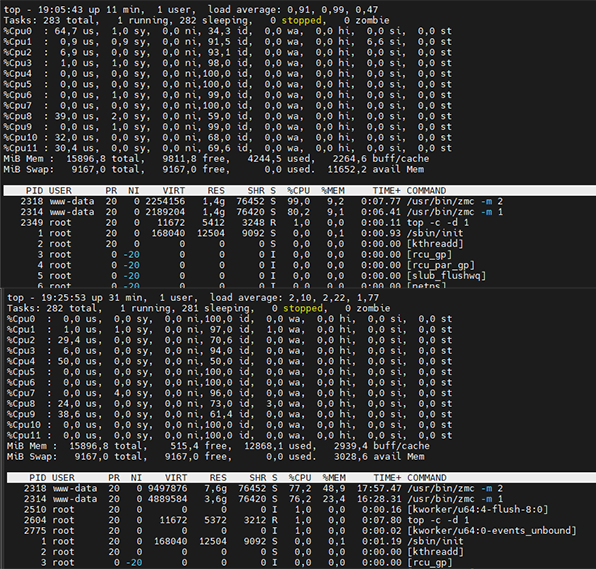
Task: Select '50,0 us' on the %Cpu4 line
Action: 76,361
